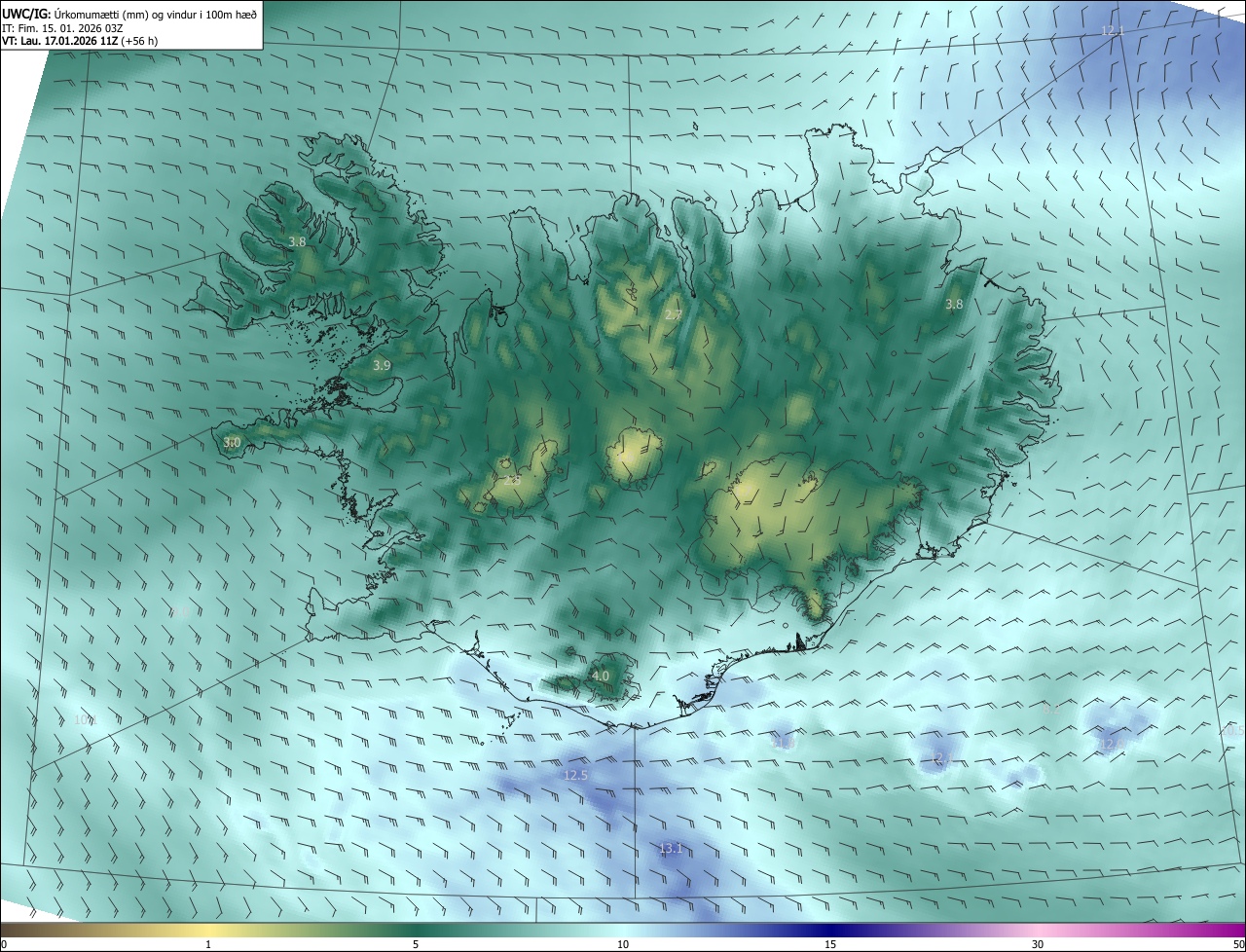Click the 12.1 value in the top-right corner
Screen dimensions: 1246x952
(x=1113, y=31)
